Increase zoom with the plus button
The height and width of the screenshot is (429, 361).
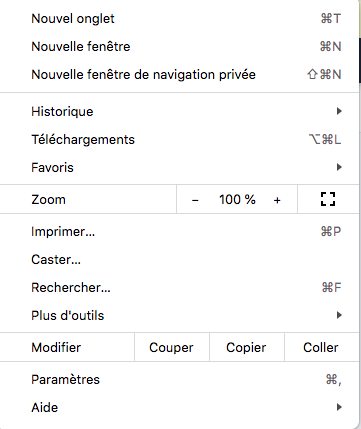point(277,200)
